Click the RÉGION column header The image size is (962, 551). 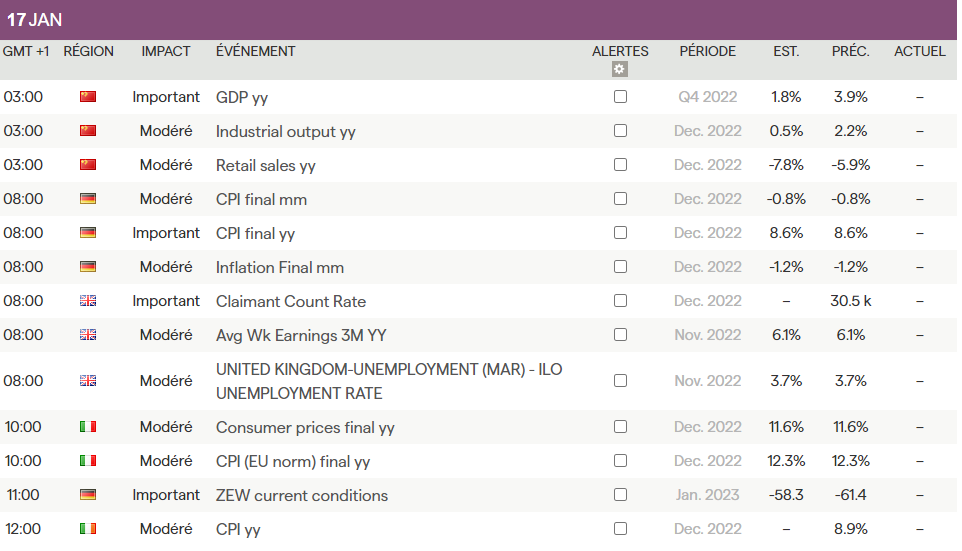tap(89, 51)
